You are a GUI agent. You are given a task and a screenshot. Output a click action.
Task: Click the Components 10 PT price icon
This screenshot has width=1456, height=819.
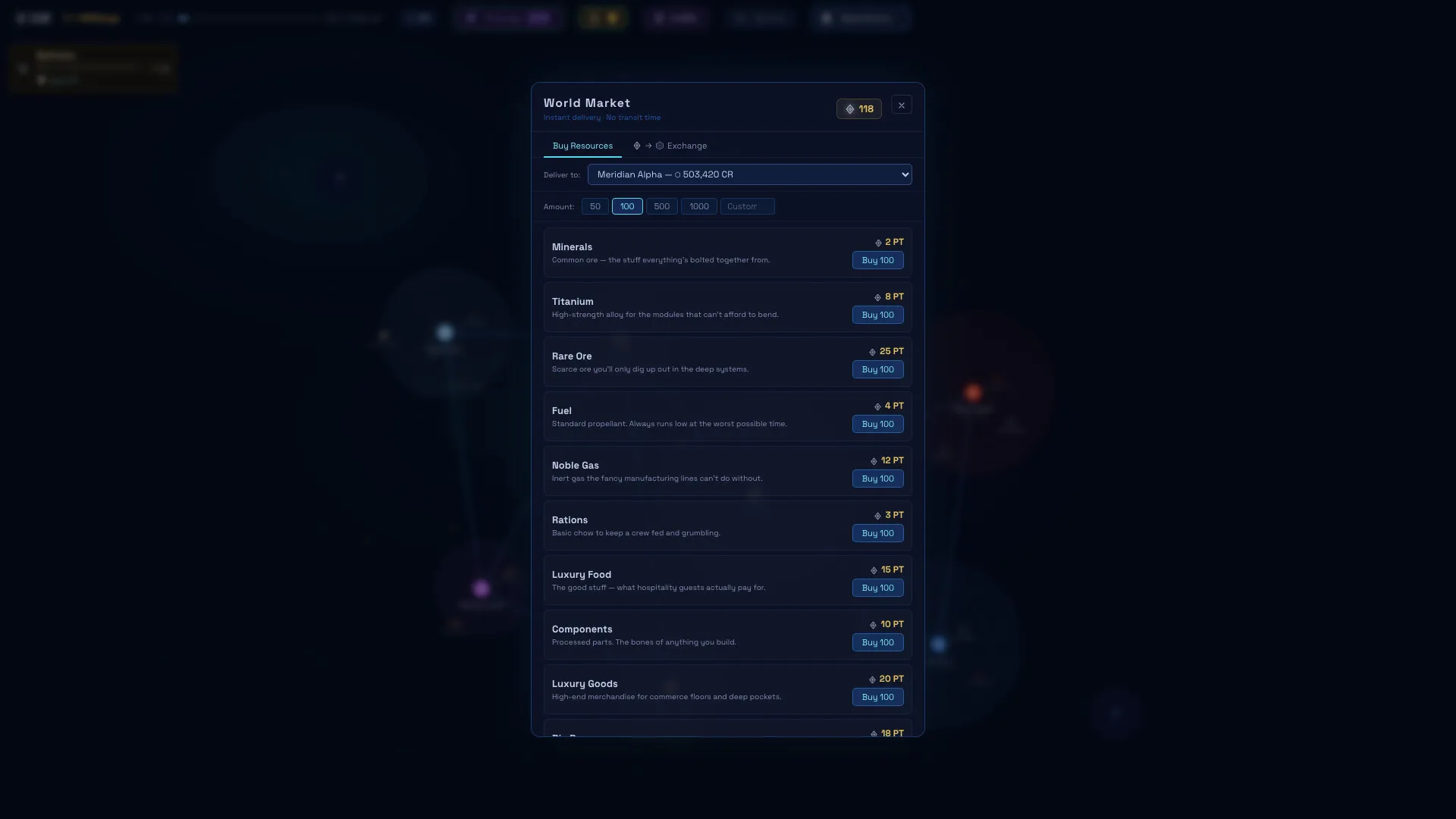pos(873,625)
